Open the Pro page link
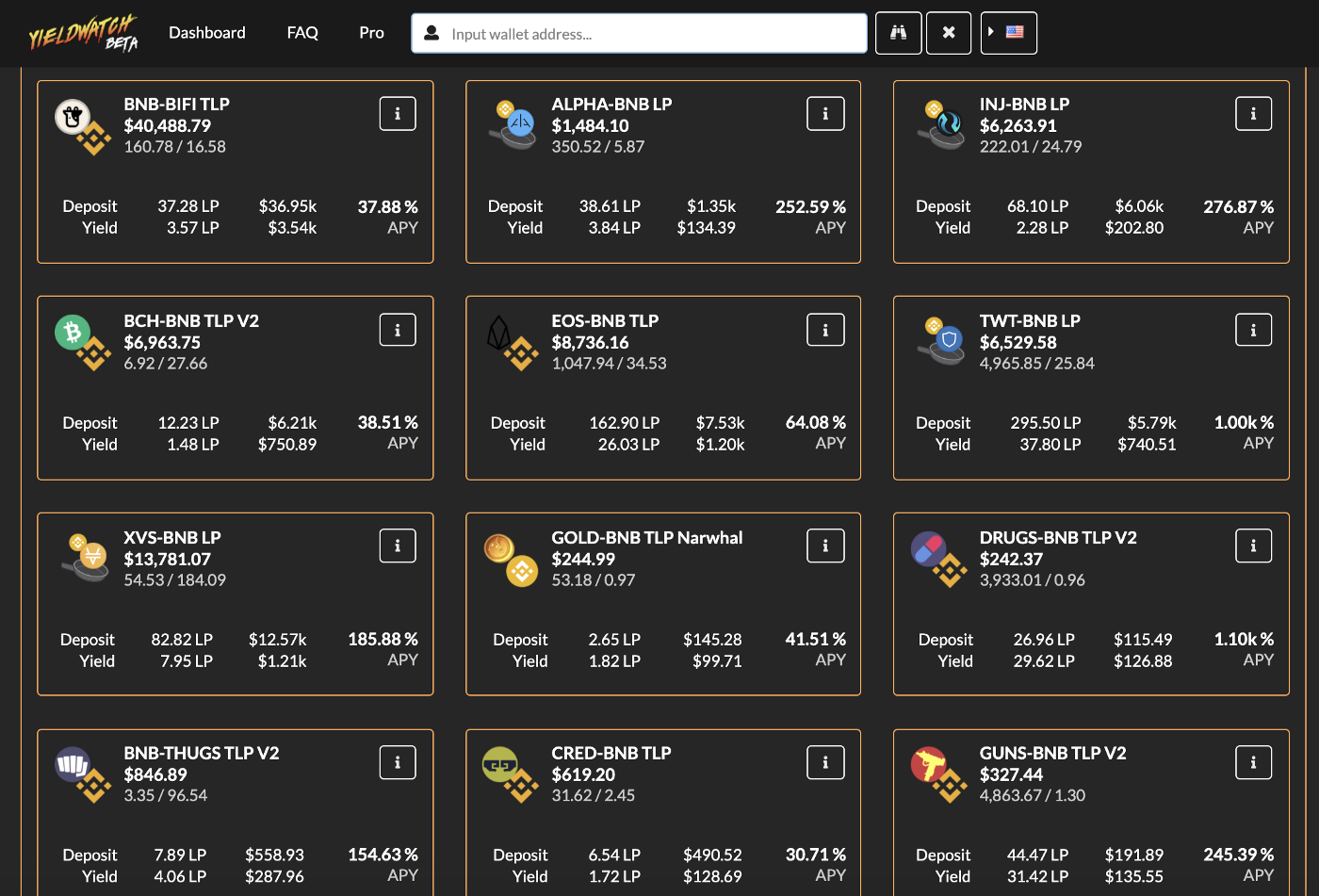 click(371, 33)
